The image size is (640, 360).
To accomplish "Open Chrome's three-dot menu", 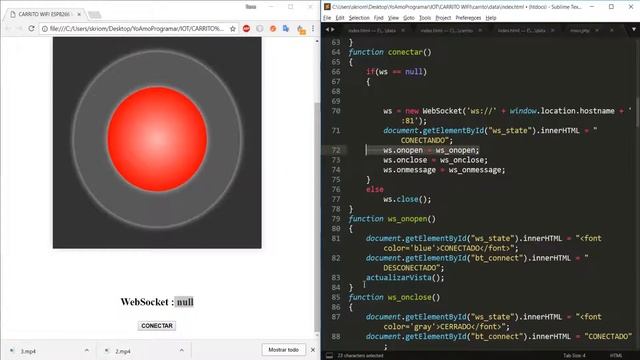I will (313, 29).
